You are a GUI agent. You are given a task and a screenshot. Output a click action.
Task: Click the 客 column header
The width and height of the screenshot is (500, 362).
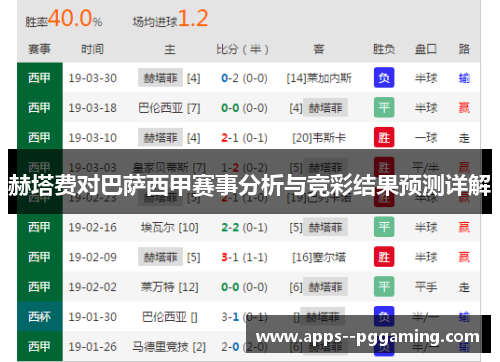point(319,49)
